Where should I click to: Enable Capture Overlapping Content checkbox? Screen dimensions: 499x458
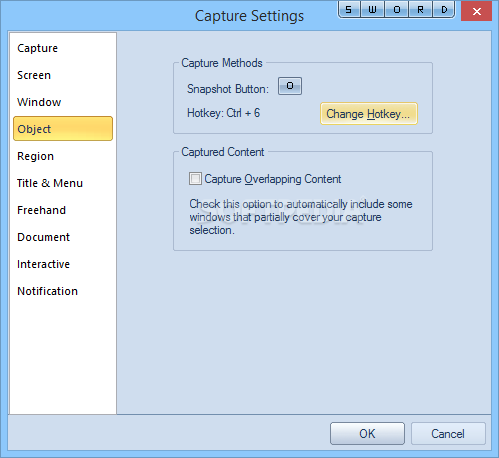[195, 179]
